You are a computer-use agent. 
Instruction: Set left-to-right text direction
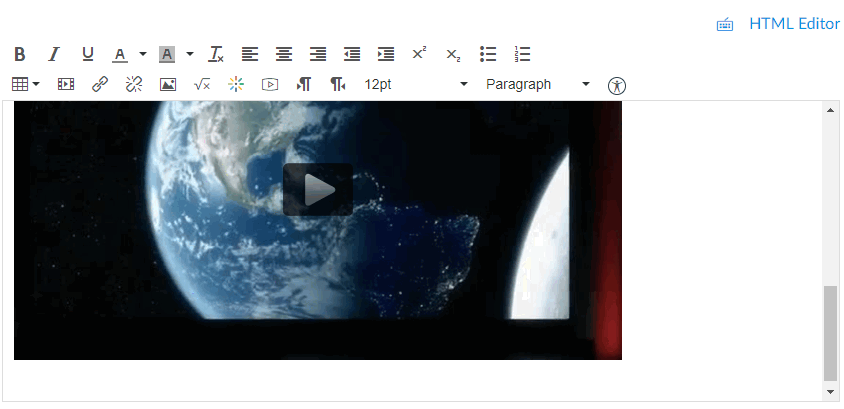point(304,84)
